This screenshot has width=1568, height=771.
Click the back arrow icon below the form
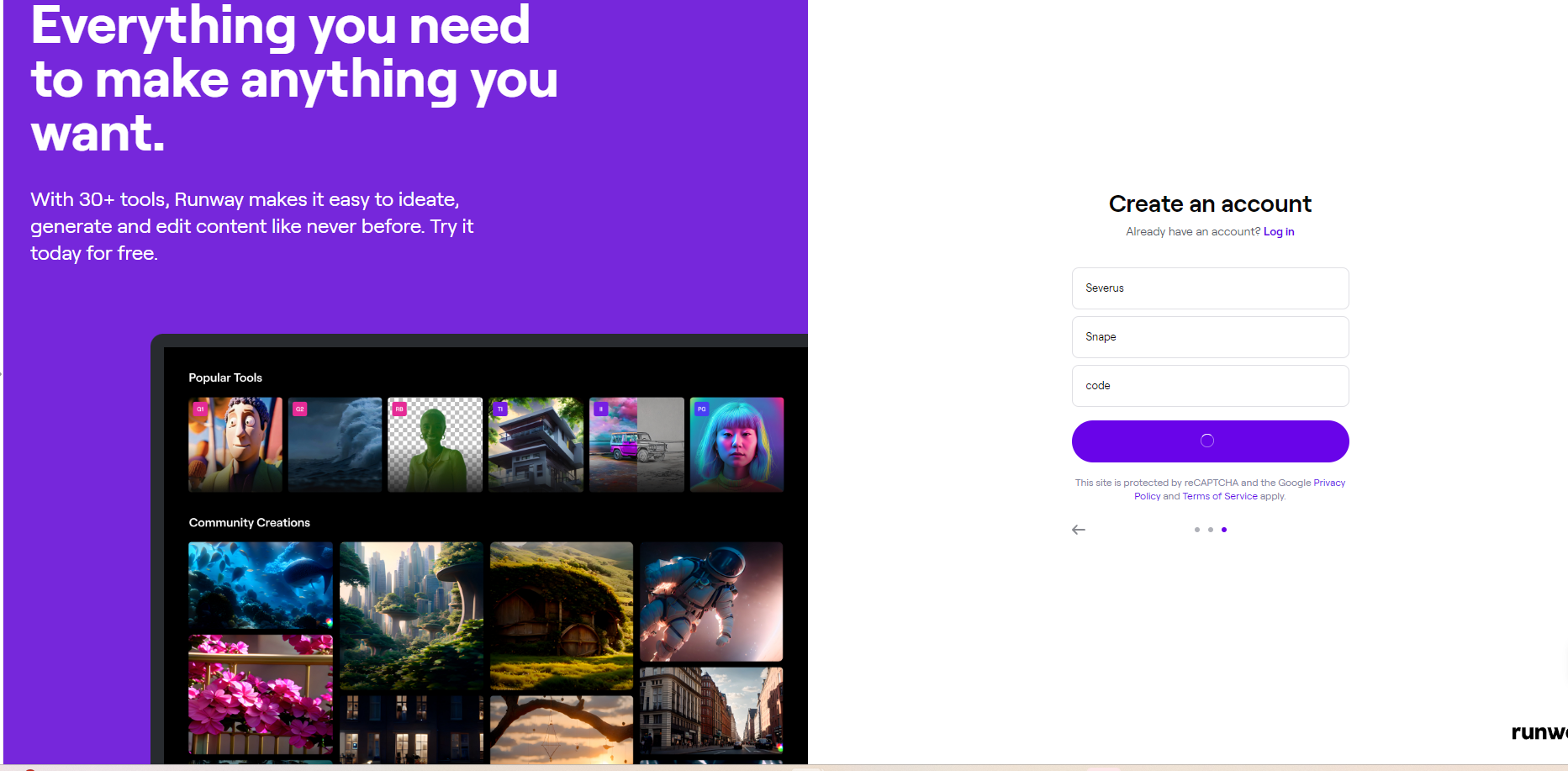[1079, 530]
